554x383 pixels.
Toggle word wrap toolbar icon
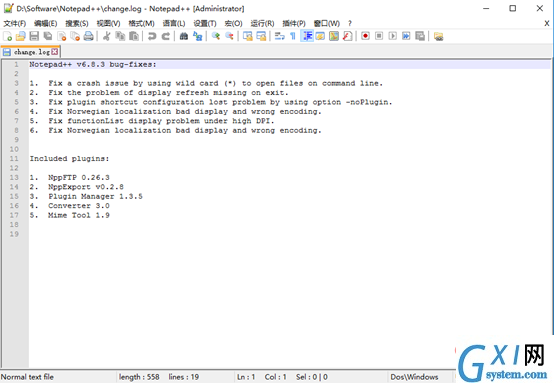pos(279,36)
